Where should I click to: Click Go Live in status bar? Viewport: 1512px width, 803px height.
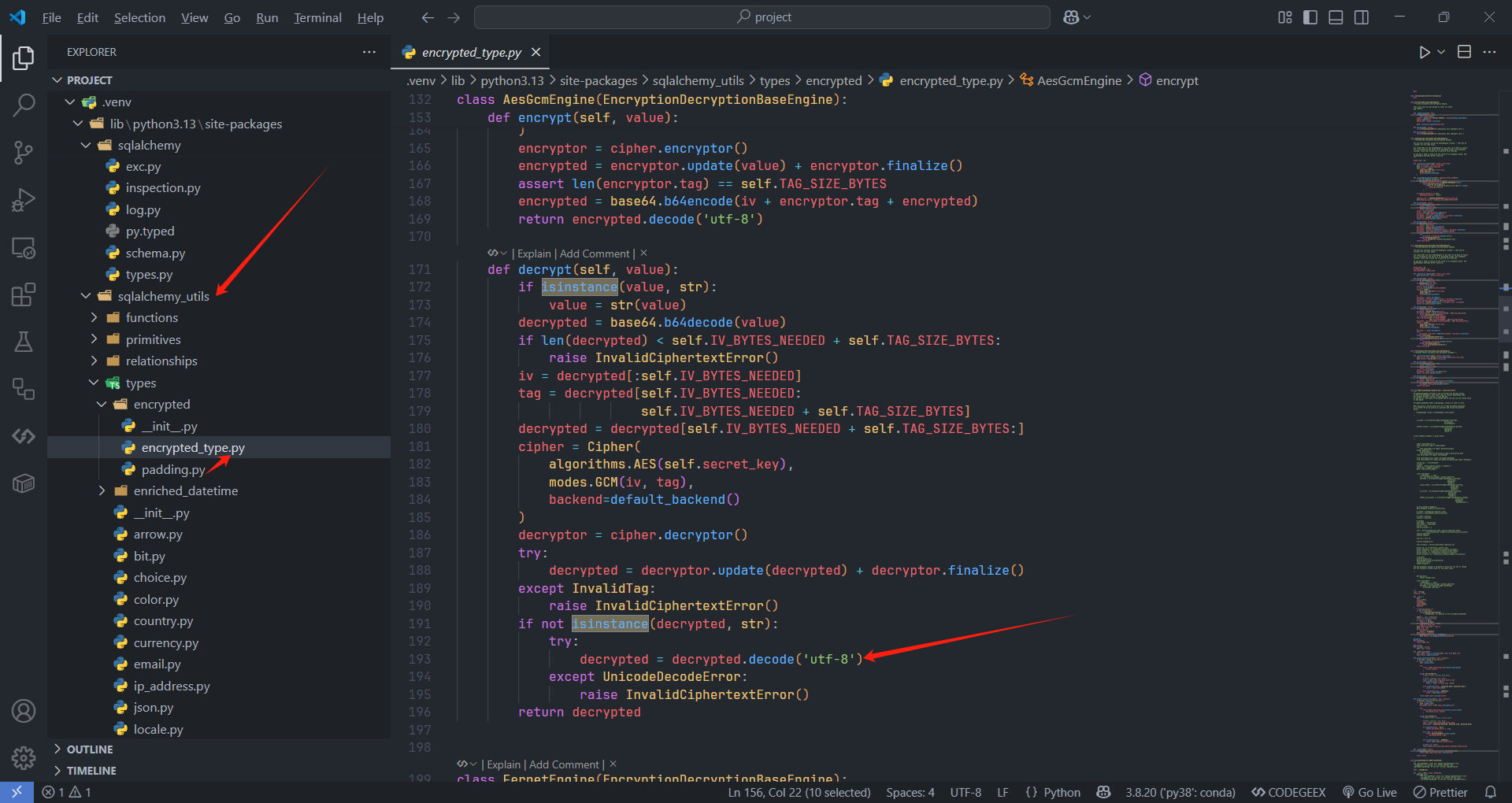click(x=1369, y=792)
